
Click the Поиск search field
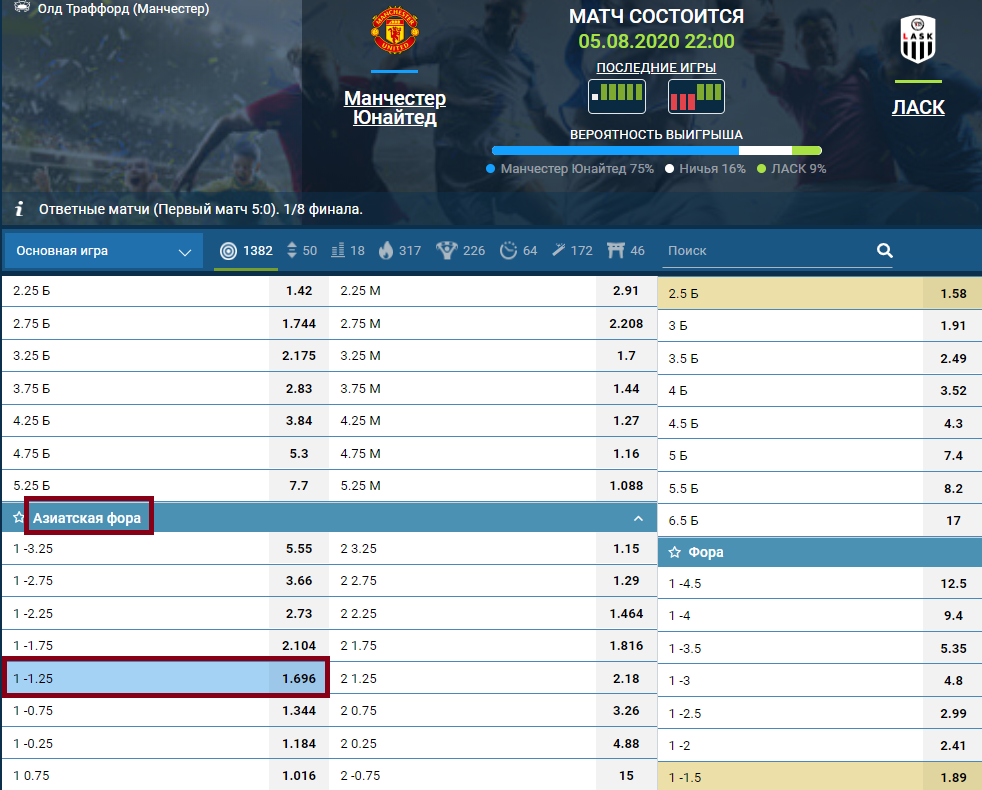point(765,251)
